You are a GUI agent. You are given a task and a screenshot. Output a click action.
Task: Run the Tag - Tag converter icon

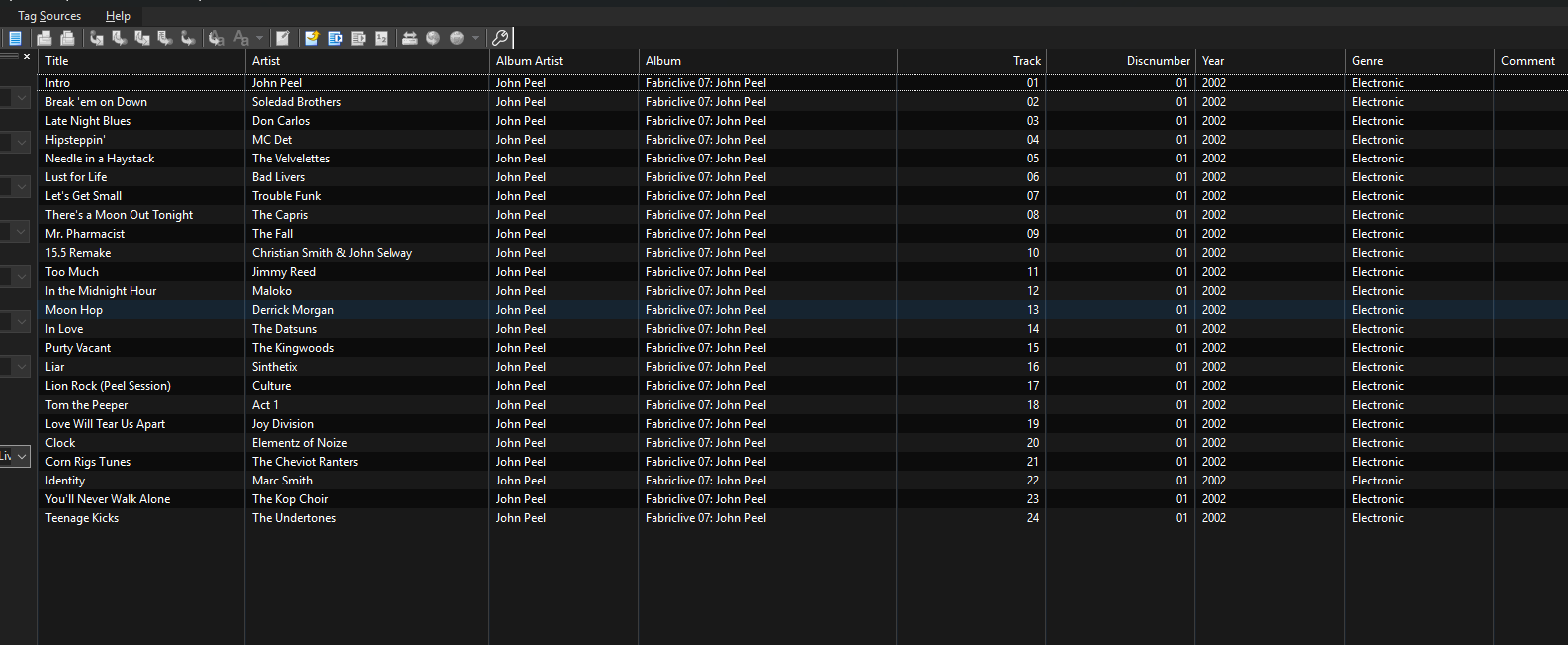point(188,38)
